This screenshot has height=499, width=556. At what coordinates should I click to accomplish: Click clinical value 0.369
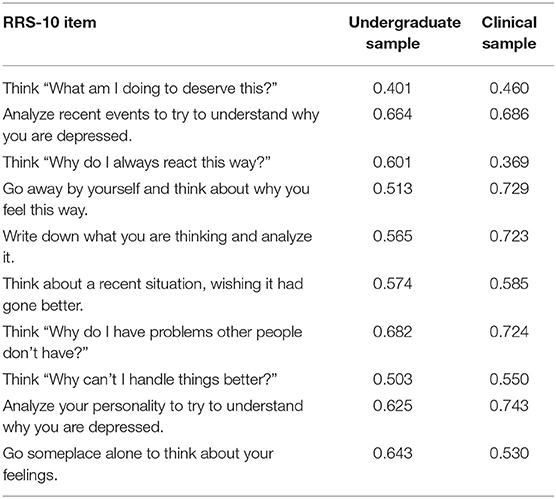pos(509,162)
